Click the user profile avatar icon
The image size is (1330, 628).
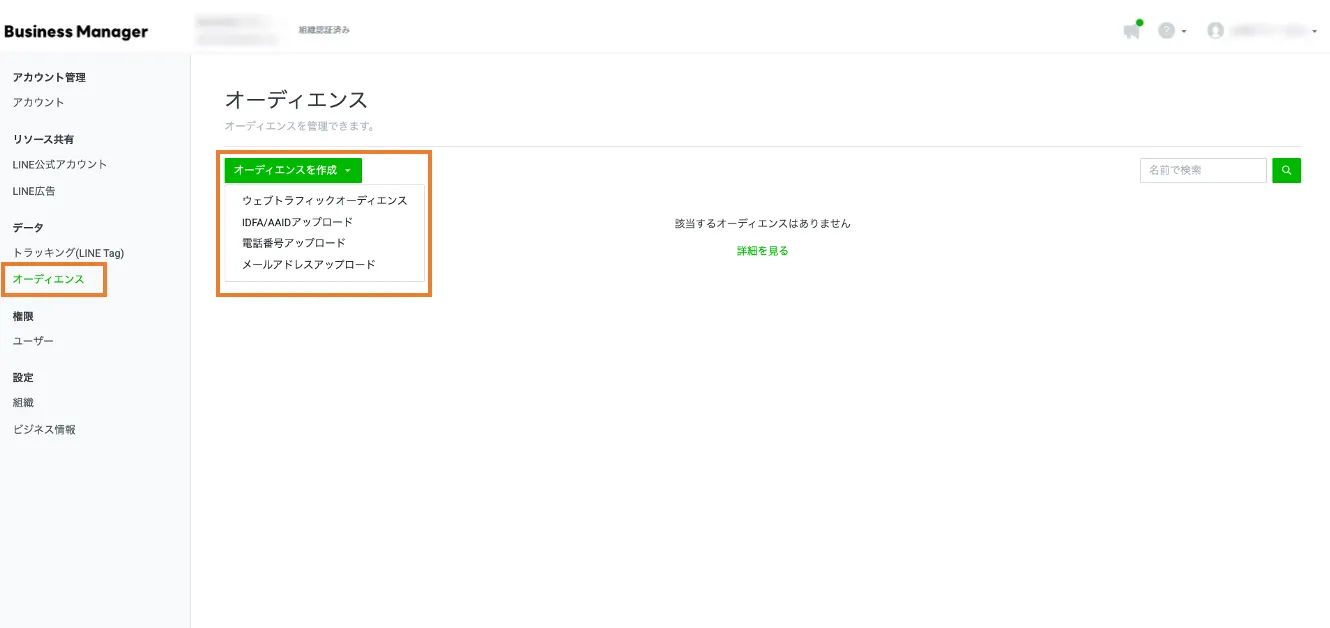pyautogui.click(x=1215, y=31)
